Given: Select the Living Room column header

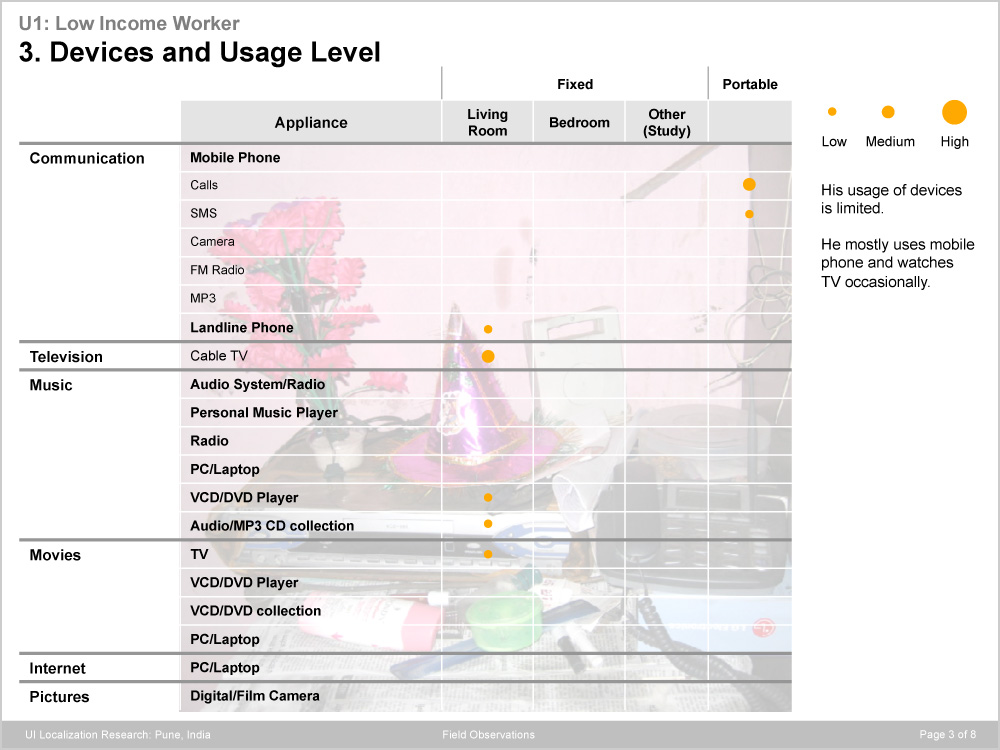Looking at the screenshot, I should 487,122.
